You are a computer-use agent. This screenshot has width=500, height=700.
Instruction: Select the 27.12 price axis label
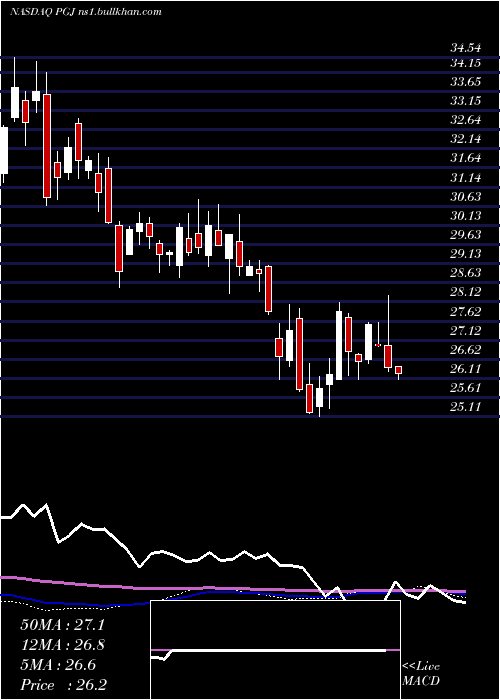(x=466, y=331)
